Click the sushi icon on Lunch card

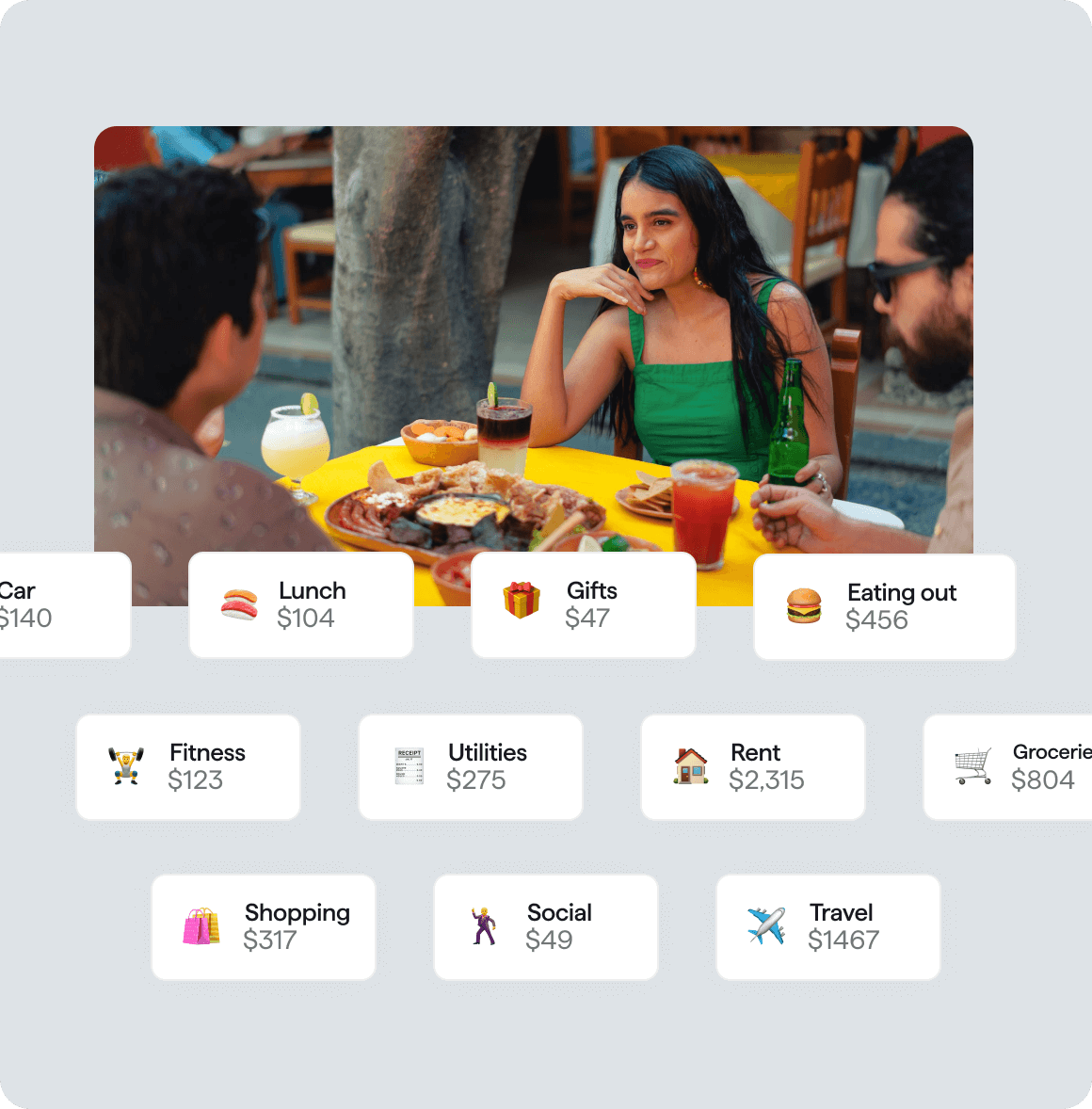[x=240, y=604]
